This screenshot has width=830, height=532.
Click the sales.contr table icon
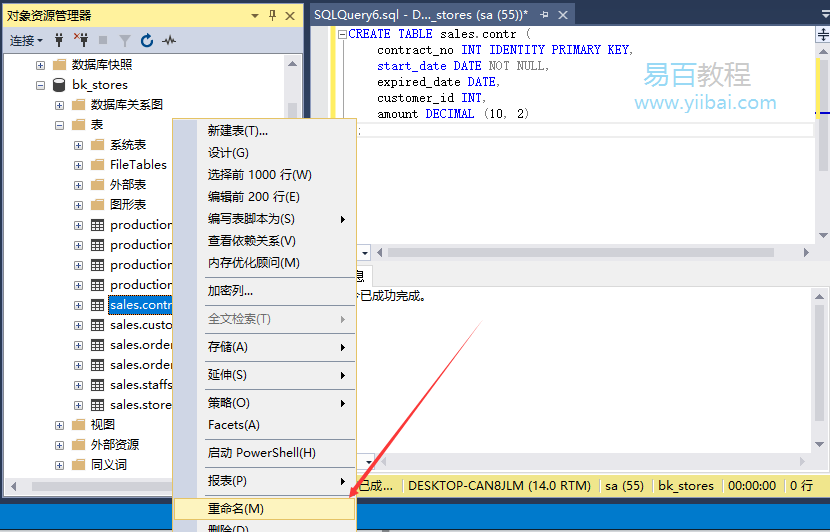[97, 305]
